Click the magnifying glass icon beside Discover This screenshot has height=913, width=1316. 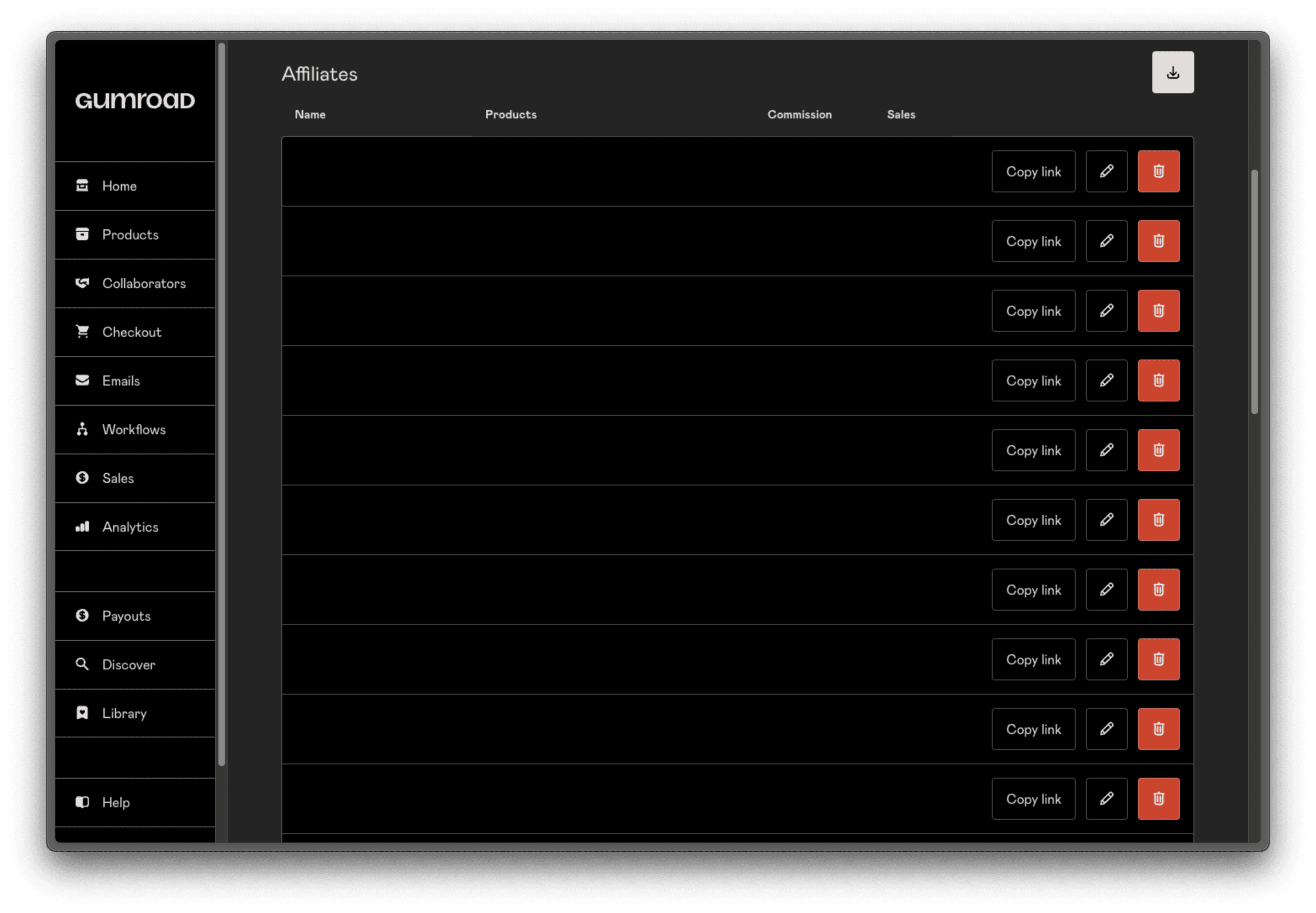pos(82,664)
